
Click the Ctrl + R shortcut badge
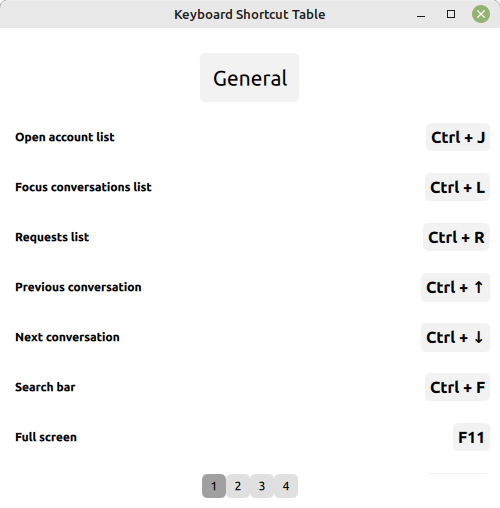click(456, 237)
